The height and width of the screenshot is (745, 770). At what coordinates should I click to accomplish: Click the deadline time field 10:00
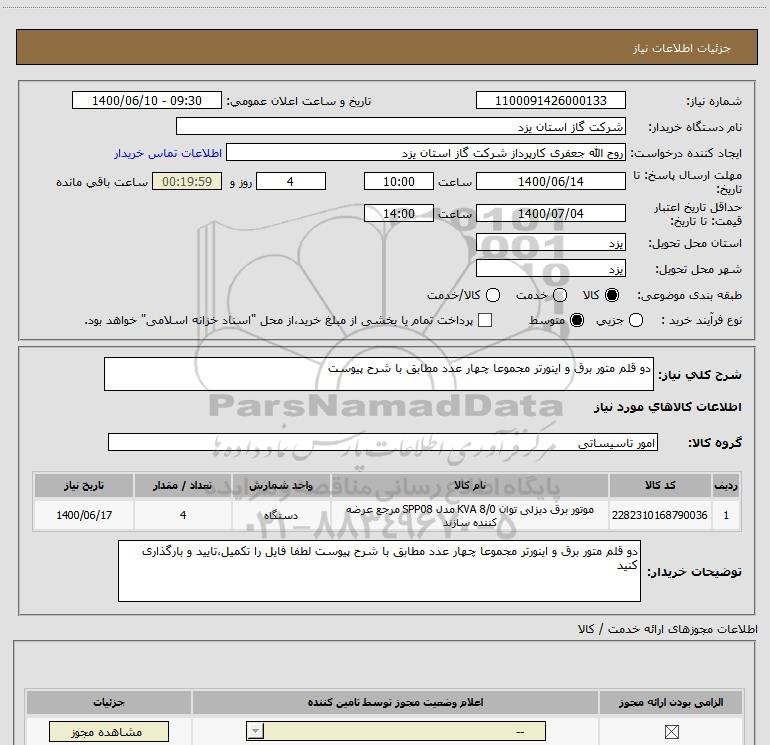tap(399, 181)
